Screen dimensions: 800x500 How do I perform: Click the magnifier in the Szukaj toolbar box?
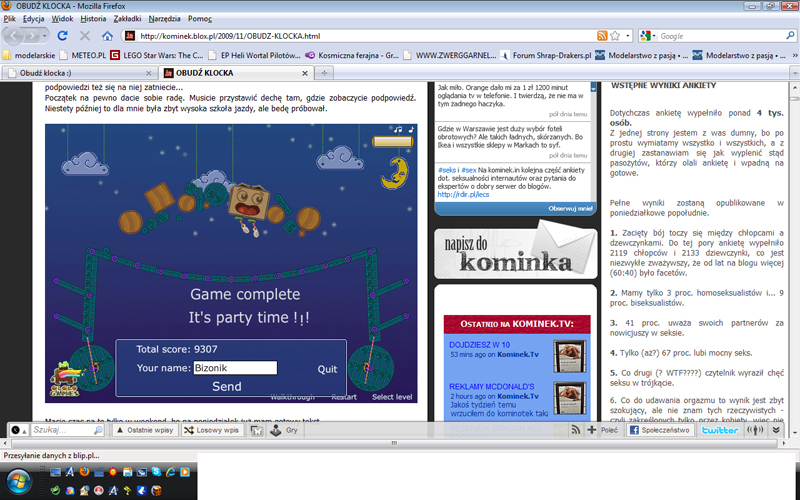pyautogui.click(x=98, y=430)
